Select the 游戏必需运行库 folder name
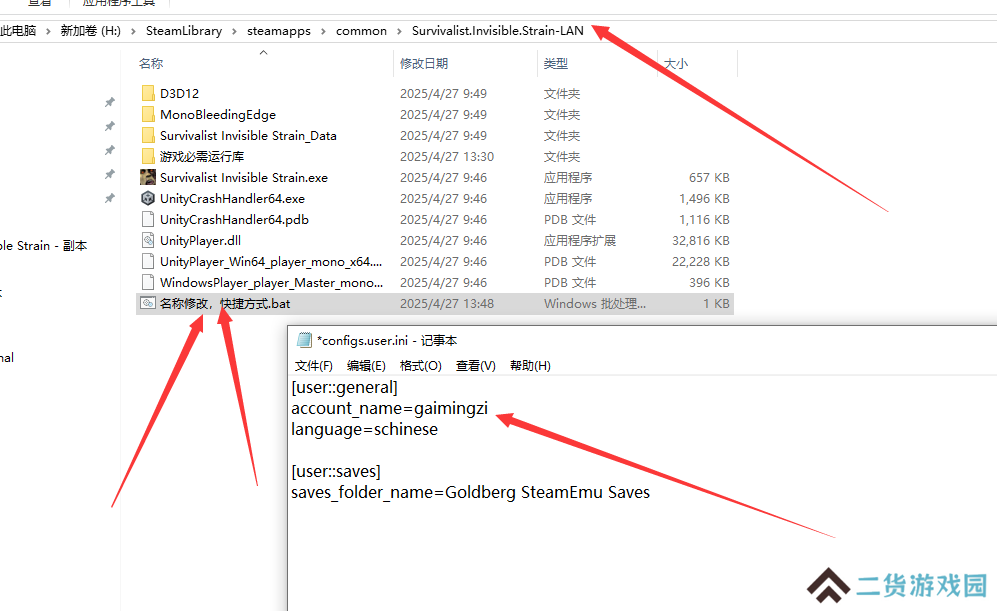Viewport: 997px width, 611px height. point(202,156)
